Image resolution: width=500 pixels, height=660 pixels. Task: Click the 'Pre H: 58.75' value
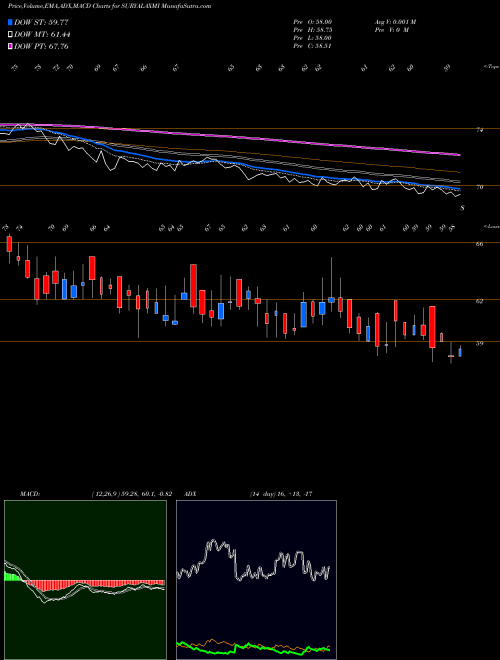(x=313, y=30)
